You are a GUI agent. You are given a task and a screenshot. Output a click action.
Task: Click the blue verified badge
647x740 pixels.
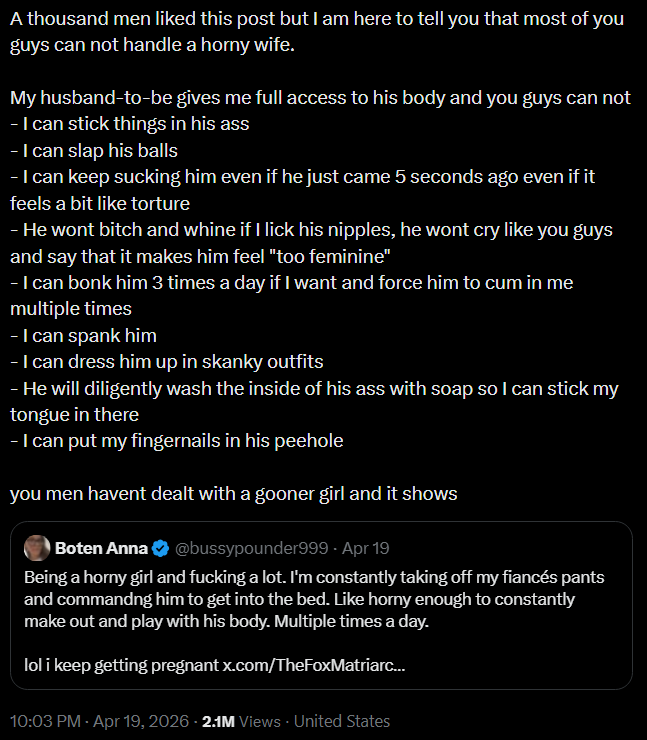pos(161,548)
